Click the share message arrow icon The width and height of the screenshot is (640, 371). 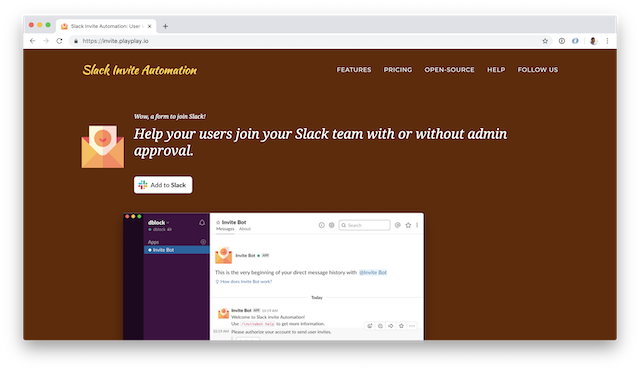(x=391, y=326)
